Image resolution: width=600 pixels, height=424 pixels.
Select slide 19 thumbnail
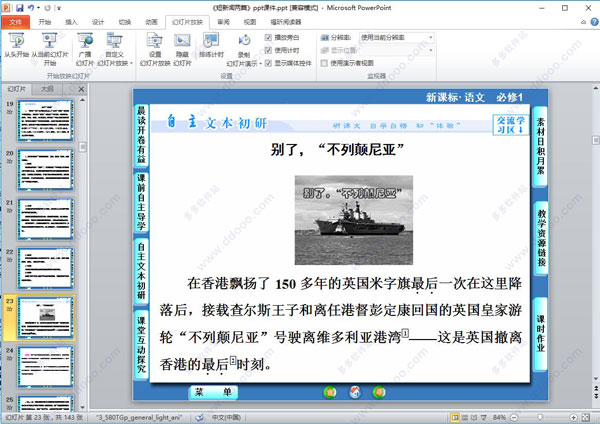tap(45, 120)
